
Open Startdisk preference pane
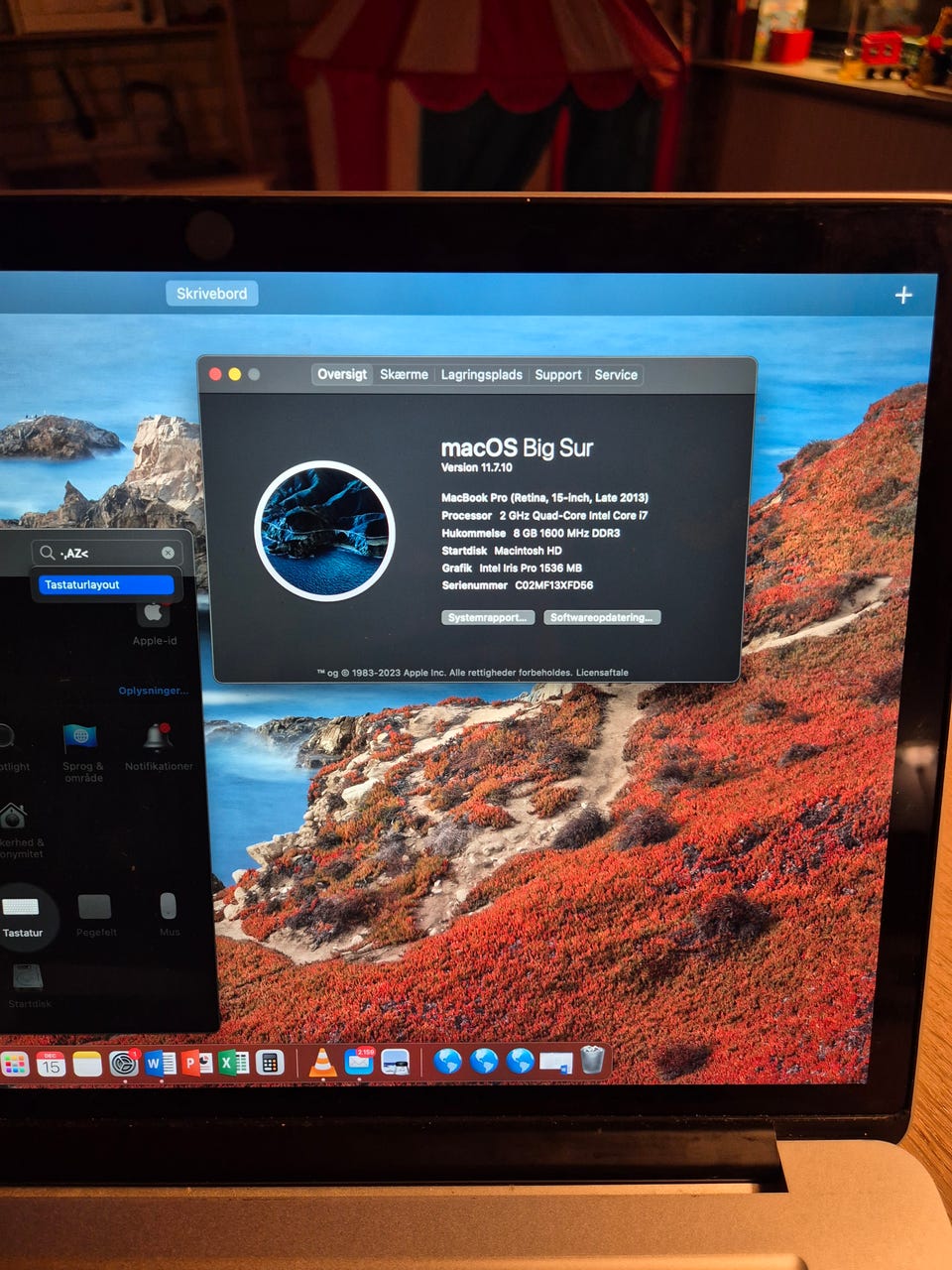pos(28,985)
